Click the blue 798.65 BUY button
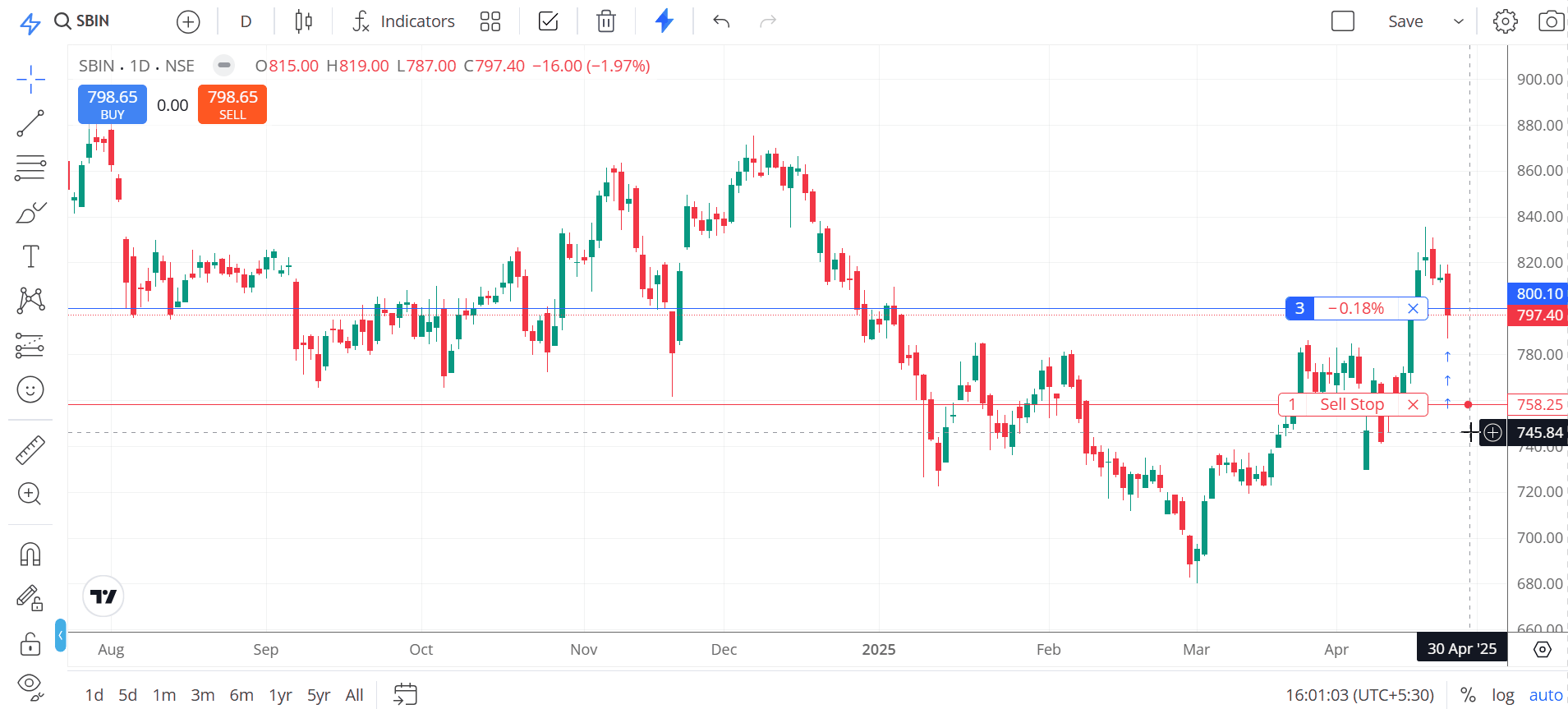1568x709 pixels. pyautogui.click(x=113, y=104)
